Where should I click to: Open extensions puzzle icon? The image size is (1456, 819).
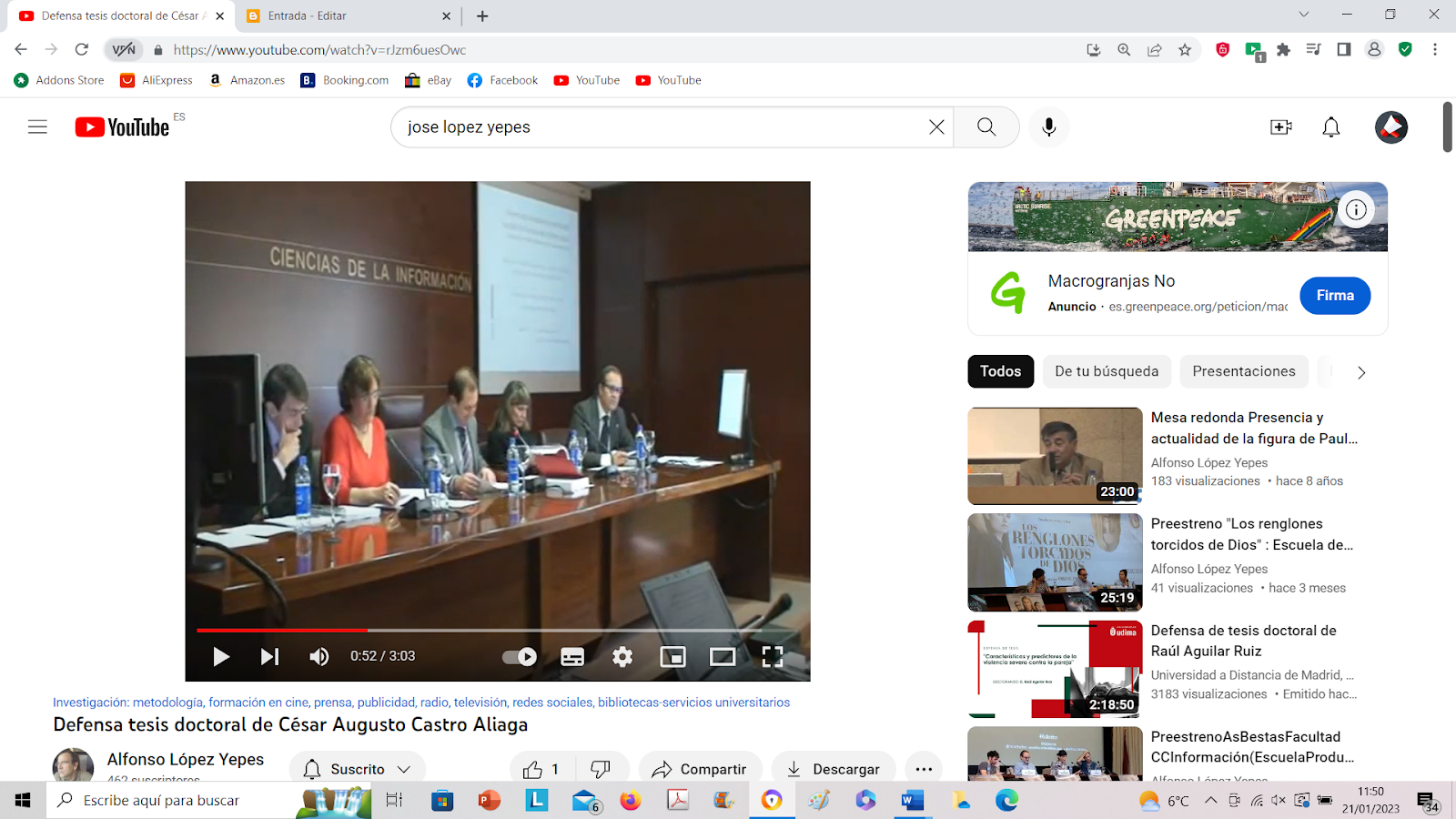1283,50
